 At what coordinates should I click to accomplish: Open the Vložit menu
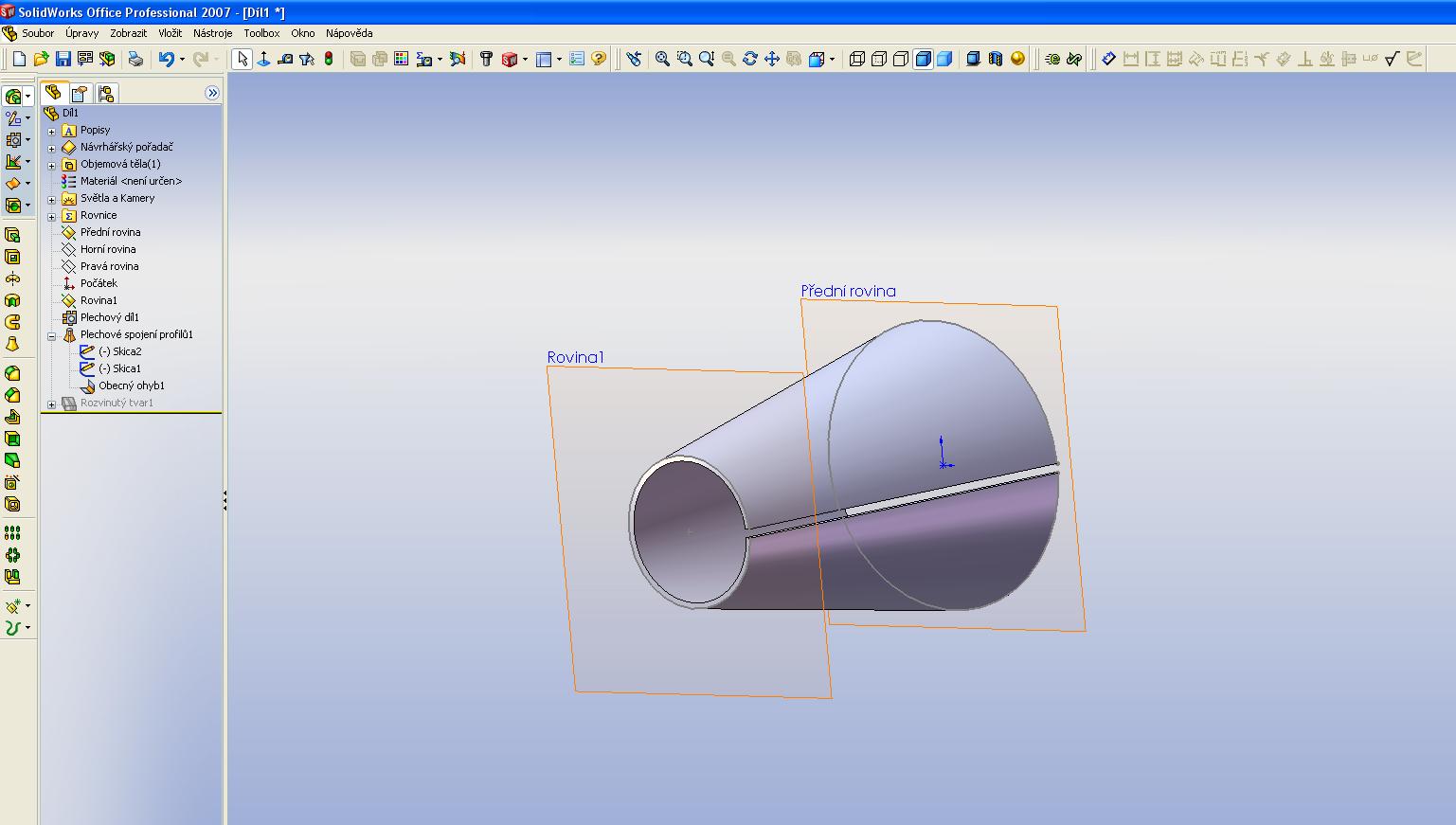170,33
